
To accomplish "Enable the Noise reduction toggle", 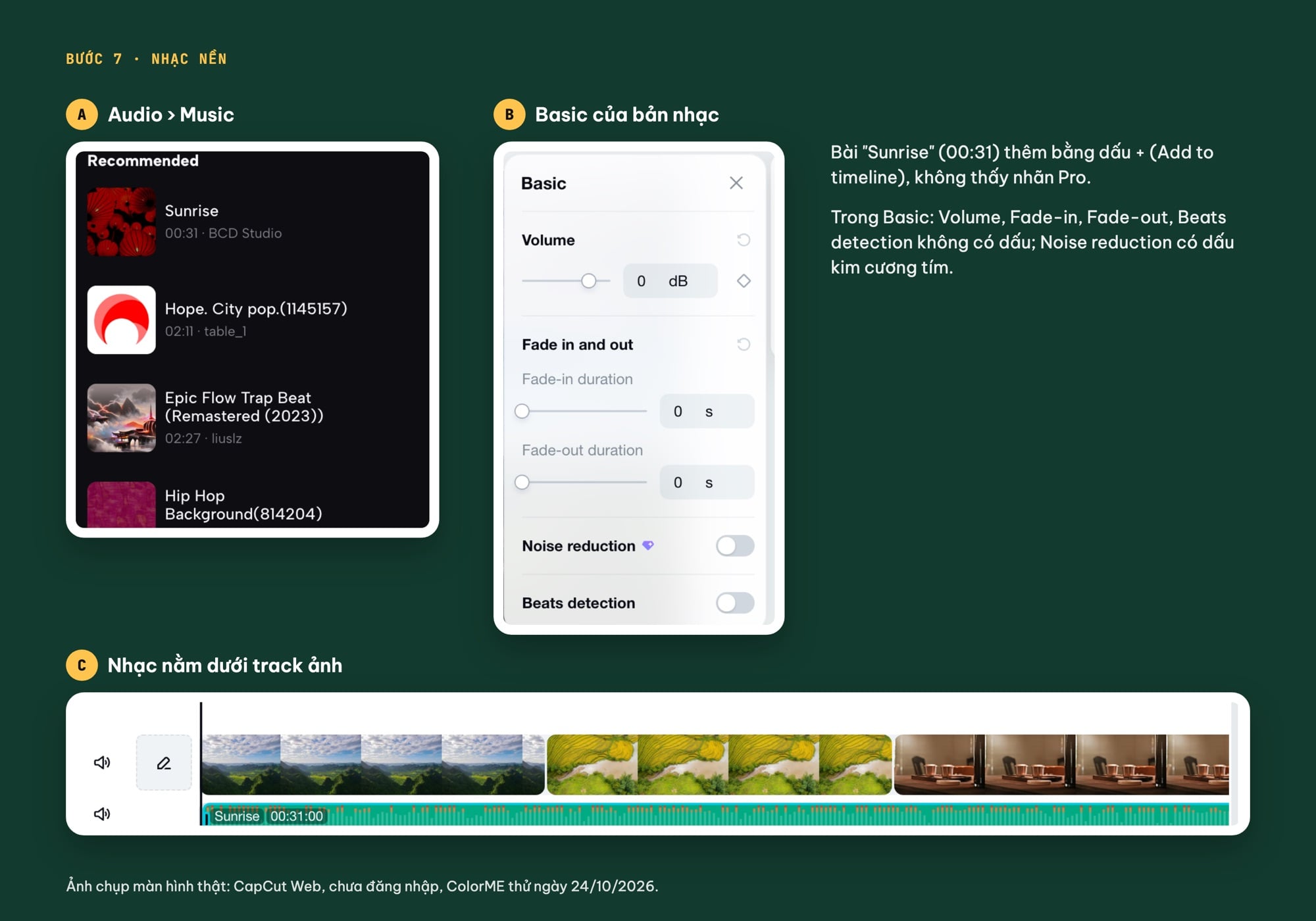I will point(735,545).
